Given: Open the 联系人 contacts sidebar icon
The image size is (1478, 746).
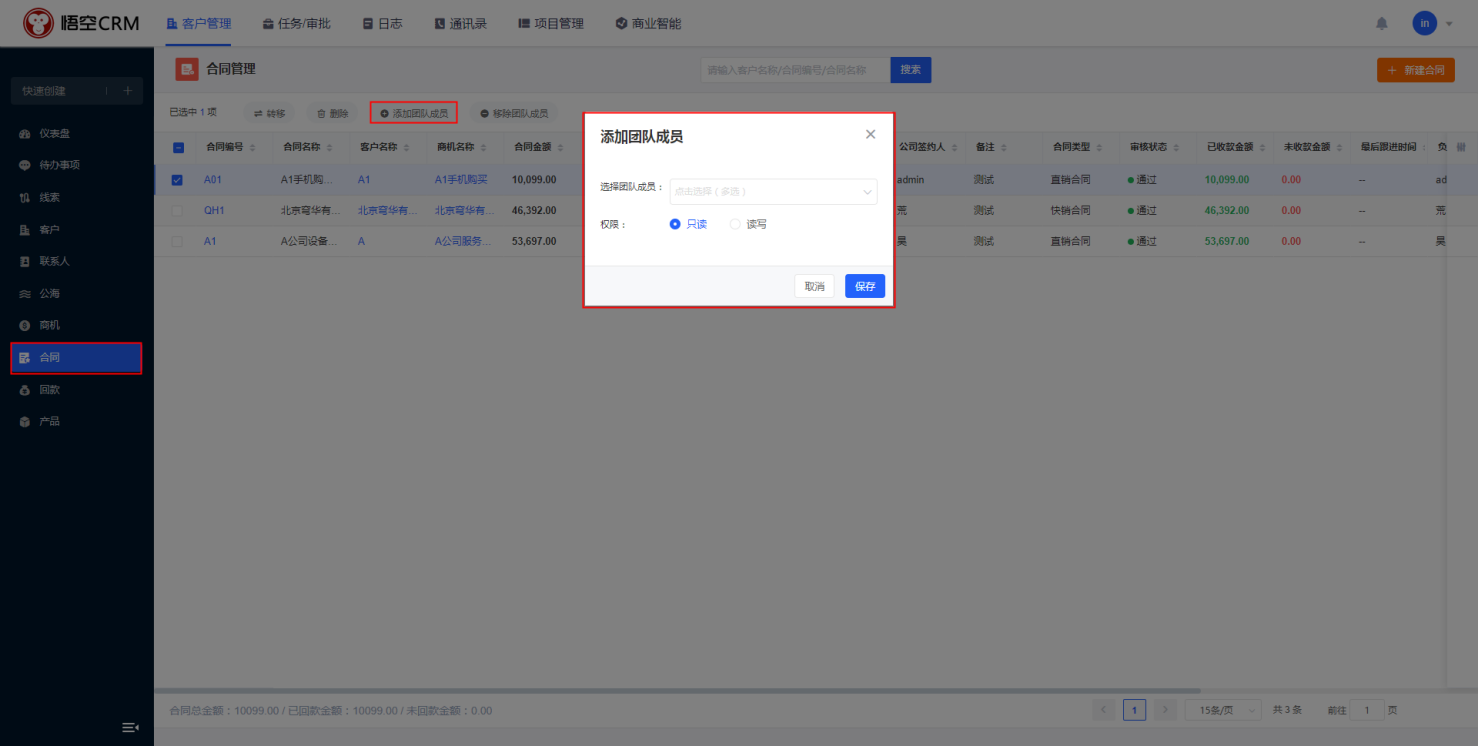Looking at the screenshot, I should (25, 262).
